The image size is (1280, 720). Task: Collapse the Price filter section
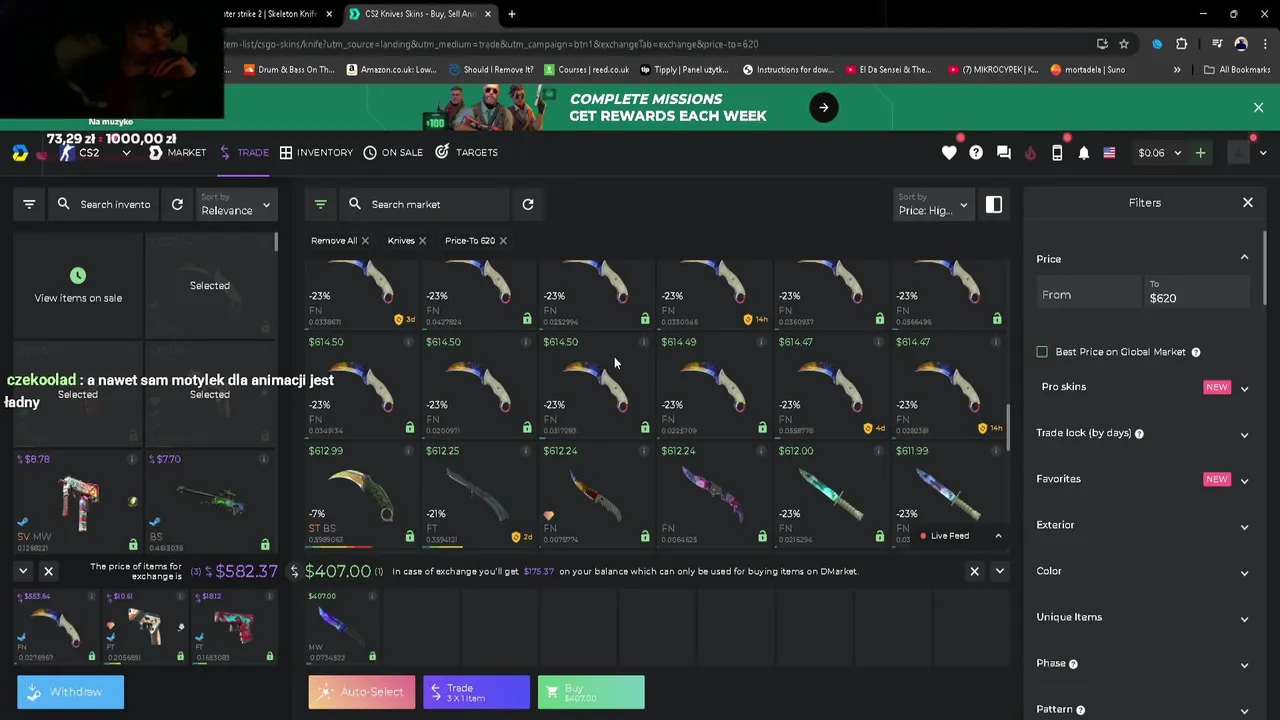(x=1244, y=258)
